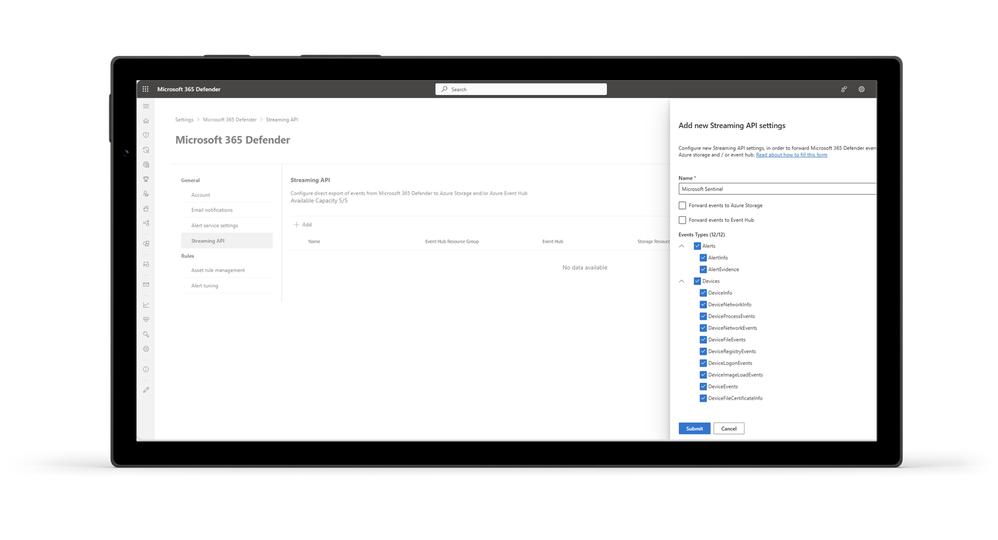This screenshot has height=540, width=998.
Task: Go to Microsoft 365 Defender breadcrumb
Action: (x=230, y=120)
